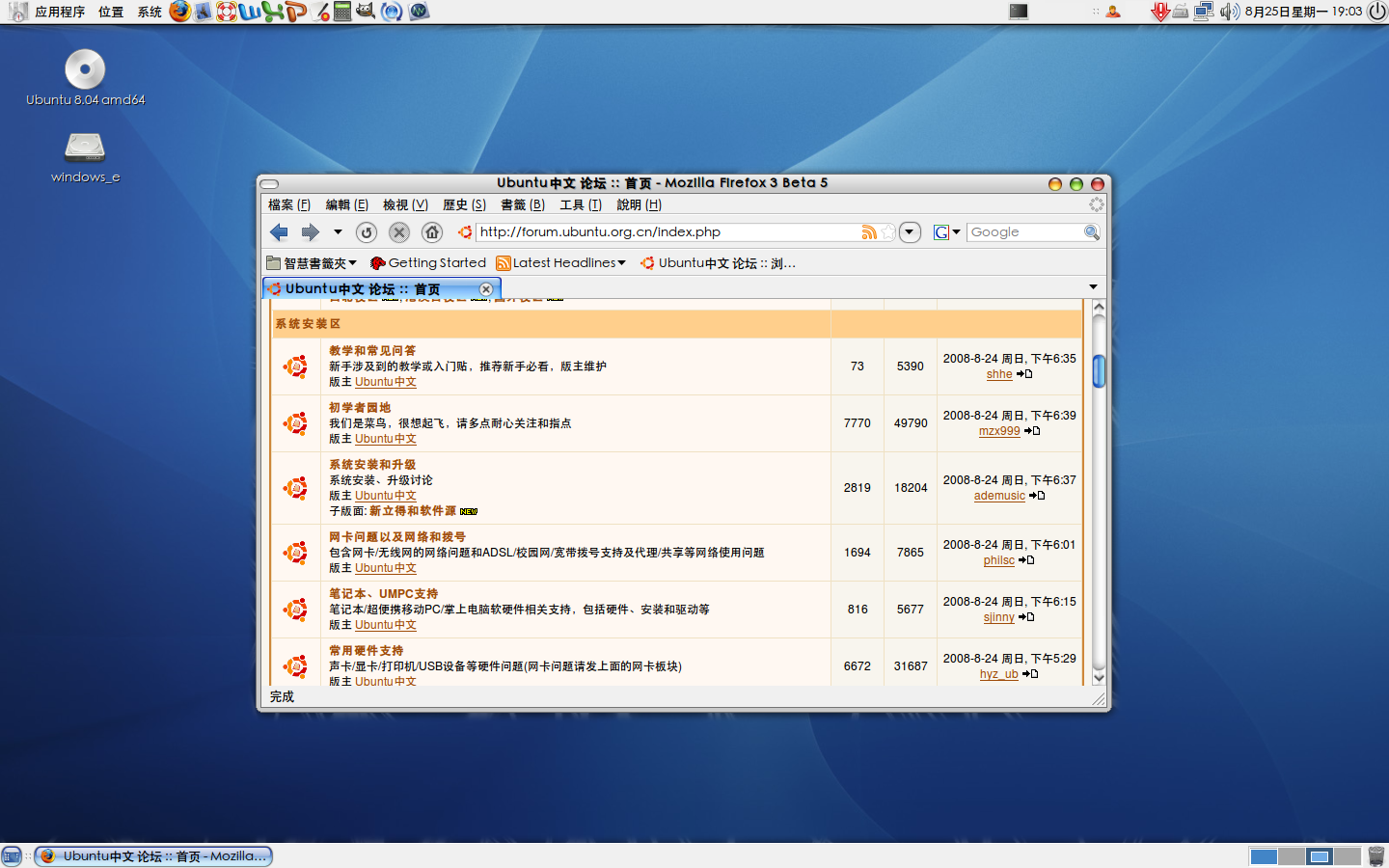
Task: Open the system monitor icon in panel
Action: (x=419, y=12)
